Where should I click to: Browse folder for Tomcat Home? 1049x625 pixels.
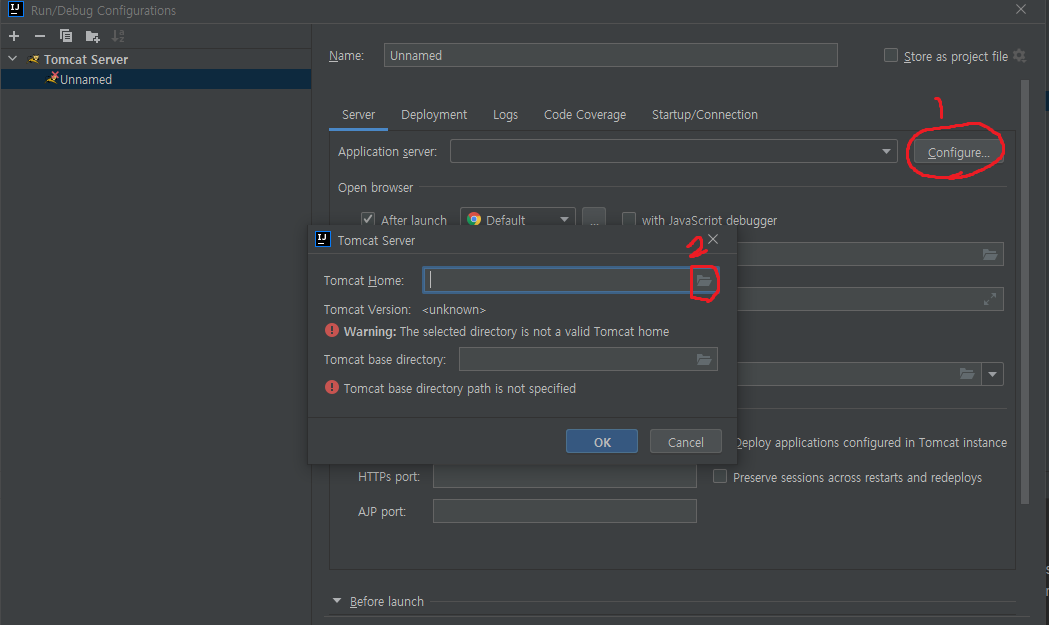704,280
